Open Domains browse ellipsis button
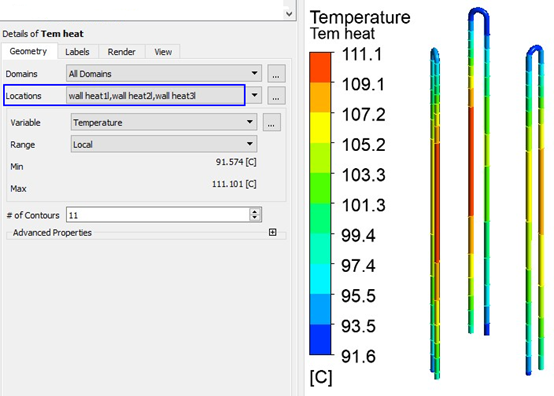The image size is (554, 396). pos(276,73)
